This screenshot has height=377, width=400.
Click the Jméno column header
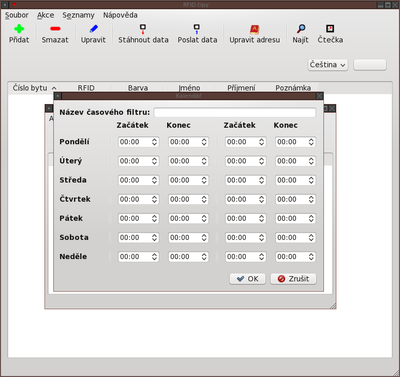coord(189,88)
